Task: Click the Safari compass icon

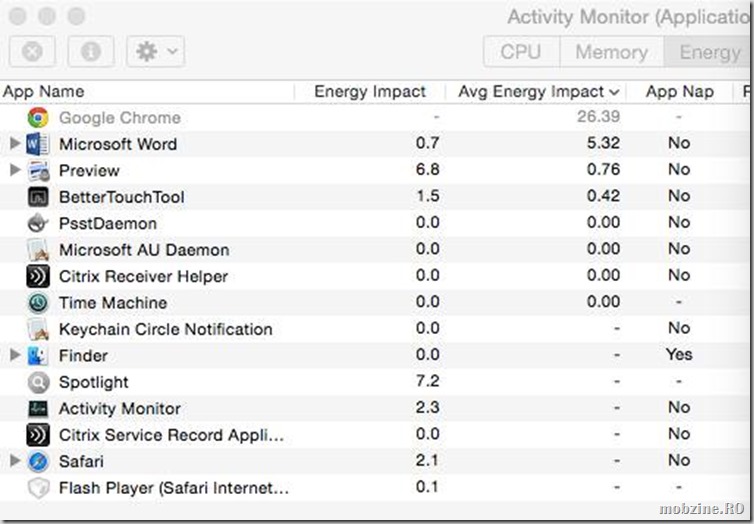Action: pos(38,462)
